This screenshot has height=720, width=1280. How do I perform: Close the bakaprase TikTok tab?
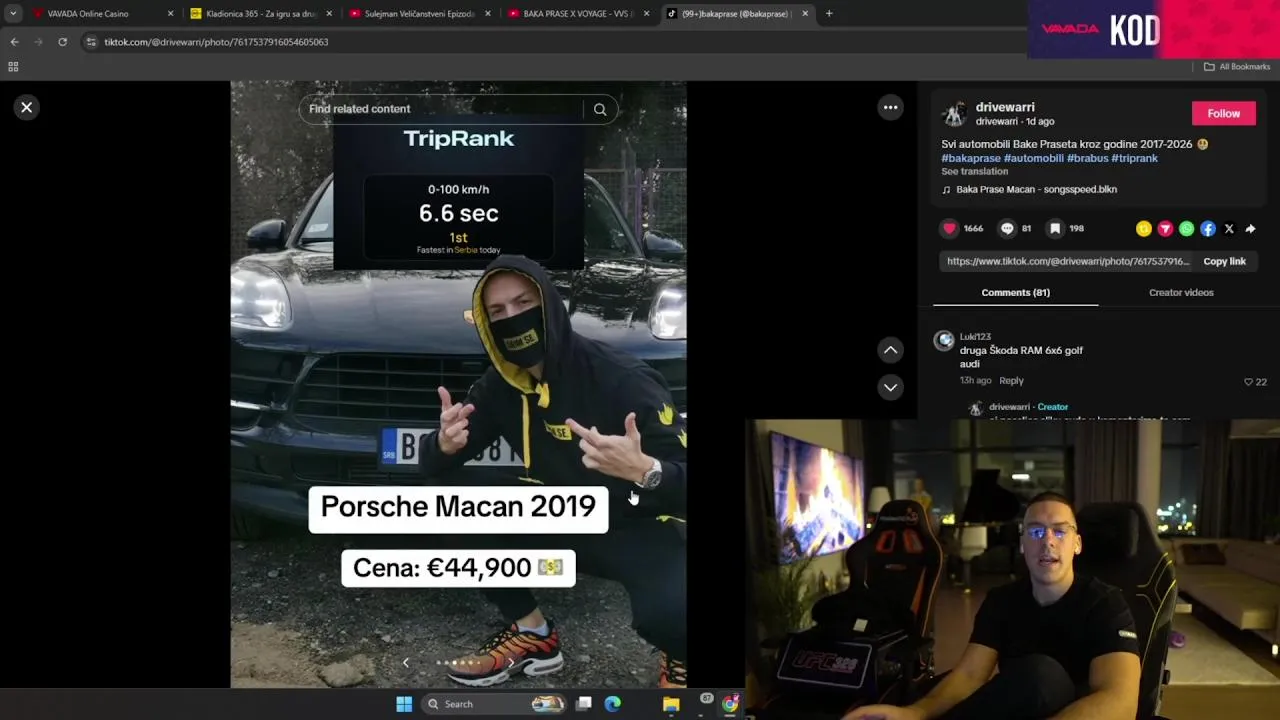pyautogui.click(x=805, y=14)
